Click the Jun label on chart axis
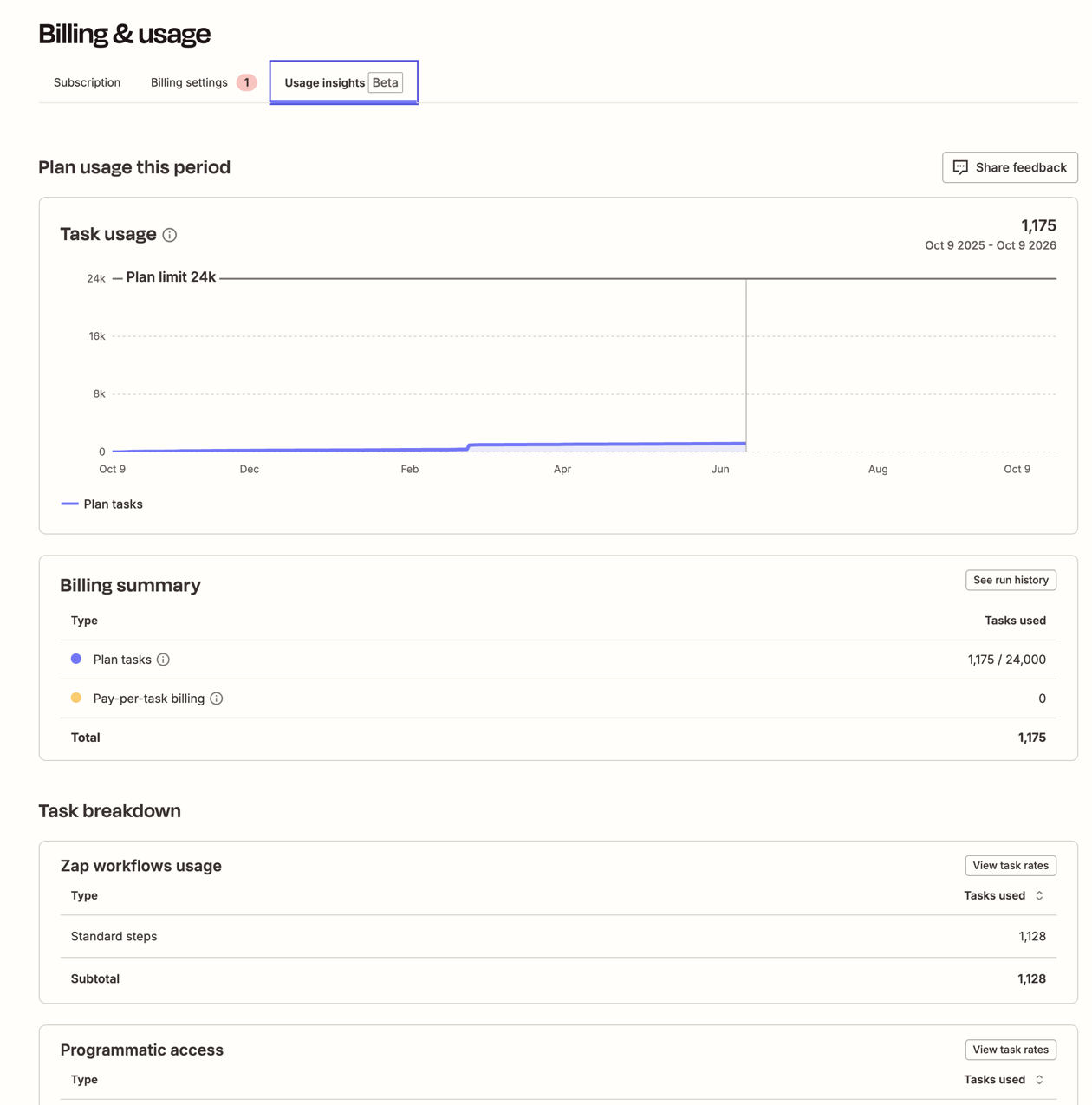This screenshot has height=1105, width=1092. point(720,469)
